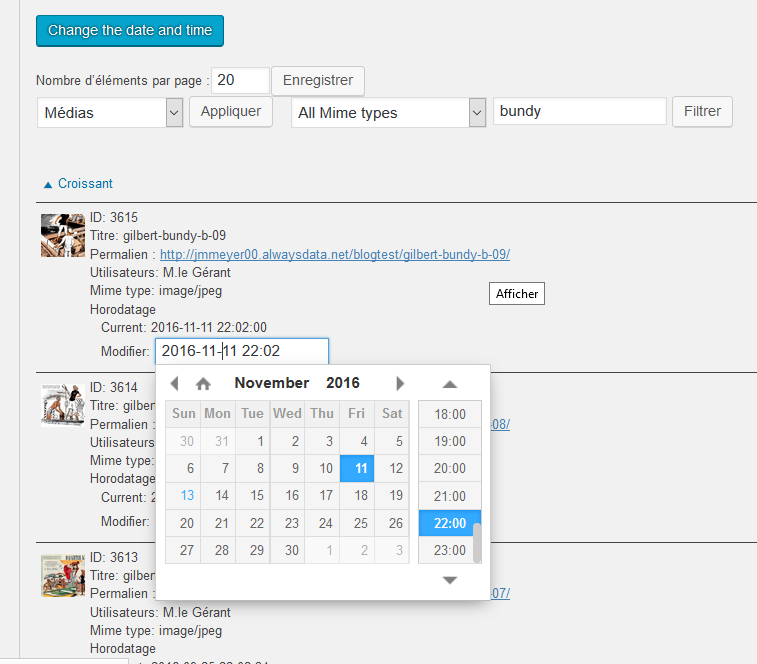Image resolution: width=757 pixels, height=664 pixels.
Task: Select October 31 in calendar
Action: 218,441
